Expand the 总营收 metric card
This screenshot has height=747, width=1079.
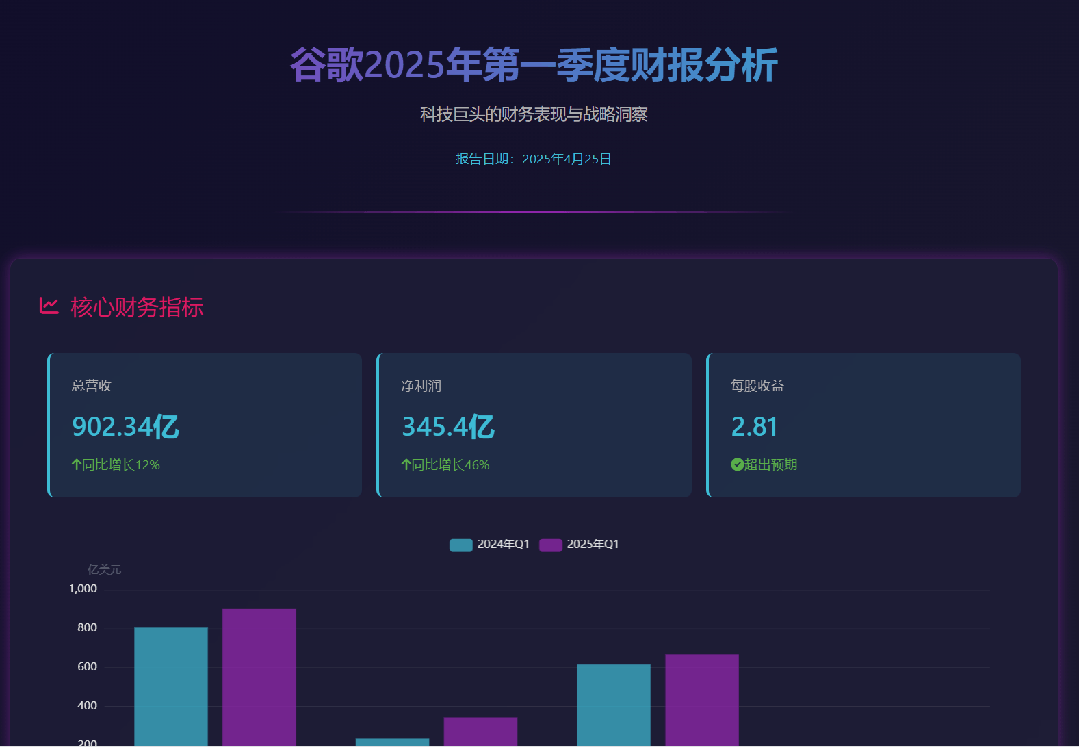point(204,424)
